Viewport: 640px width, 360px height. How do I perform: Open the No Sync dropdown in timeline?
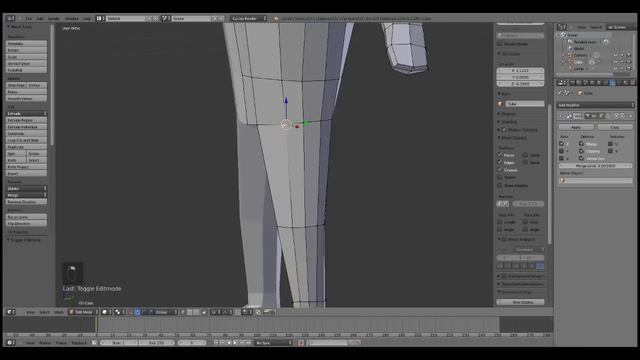[x=273, y=342]
